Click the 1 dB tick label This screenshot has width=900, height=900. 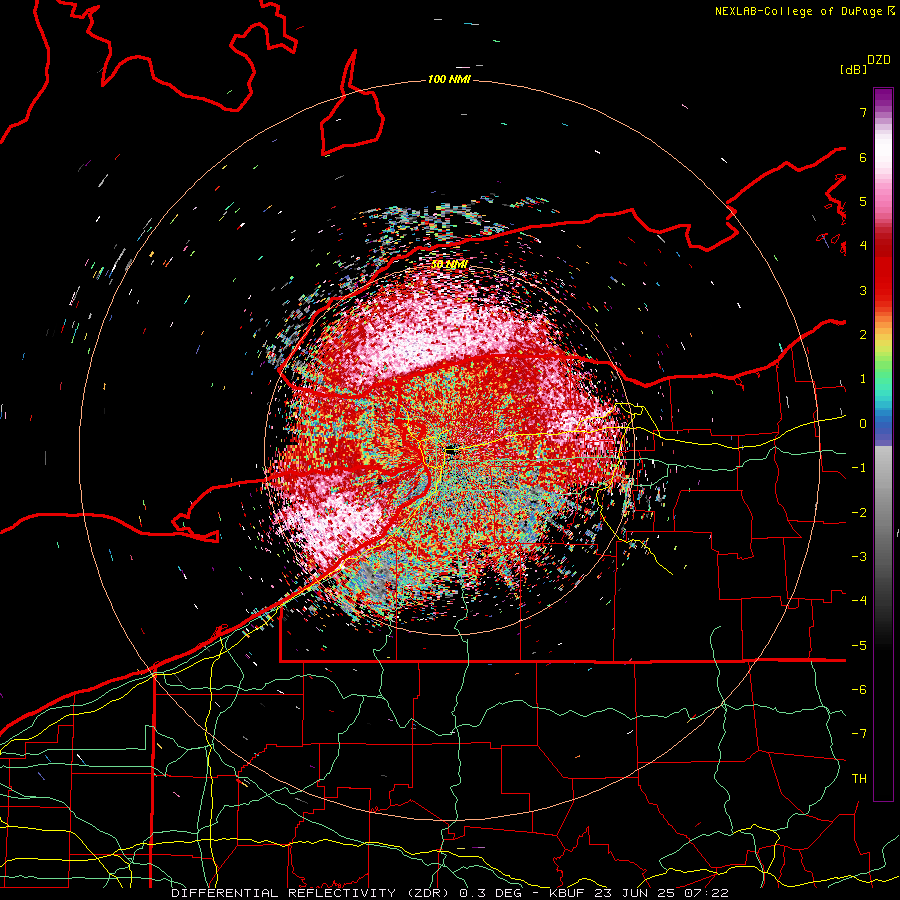(863, 379)
